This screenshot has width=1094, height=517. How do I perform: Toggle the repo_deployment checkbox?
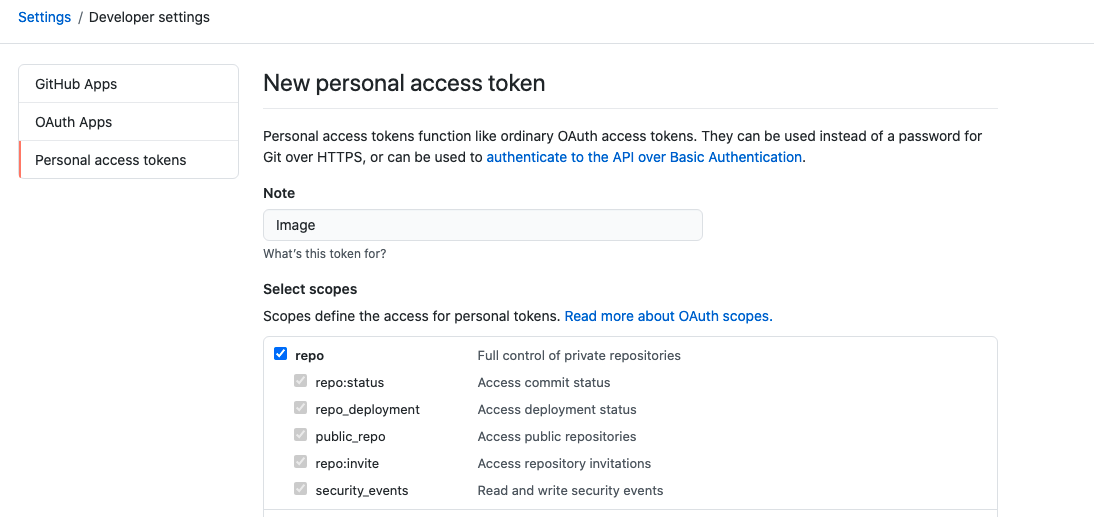tap(300, 408)
